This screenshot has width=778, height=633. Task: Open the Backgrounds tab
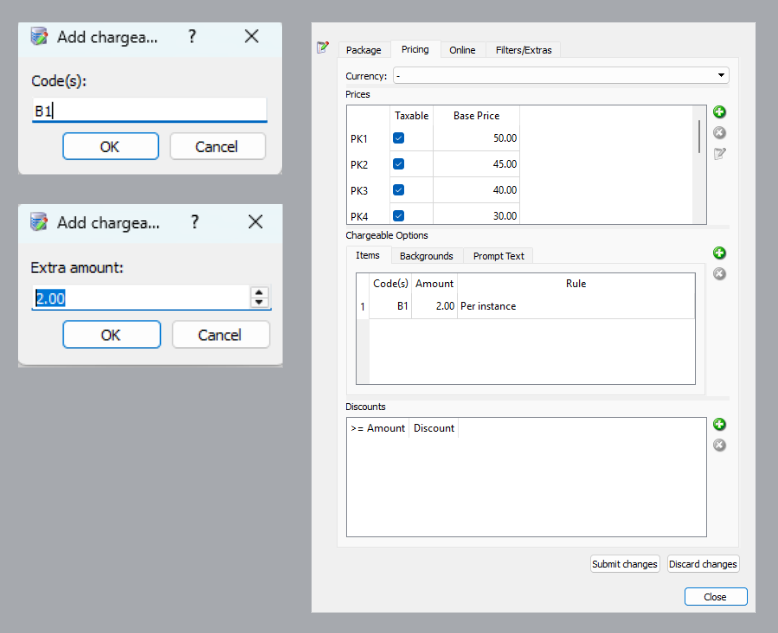coord(426,256)
